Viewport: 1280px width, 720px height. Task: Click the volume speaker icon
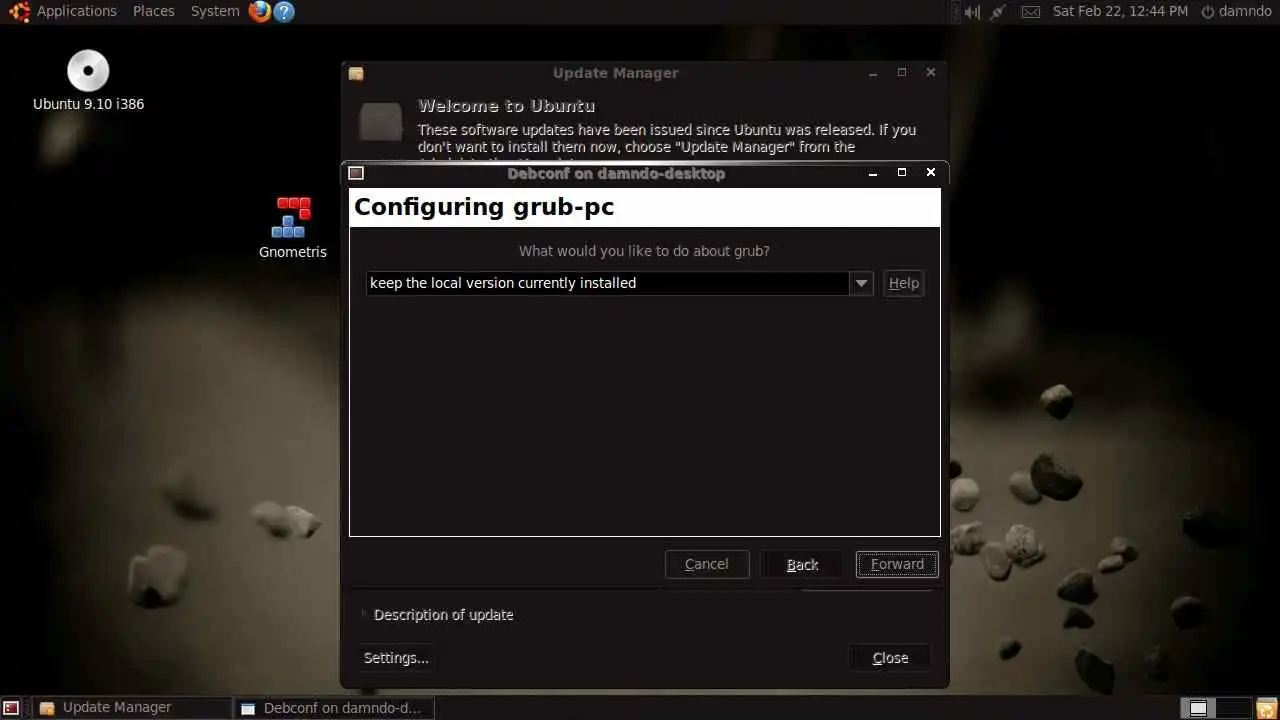coord(972,12)
